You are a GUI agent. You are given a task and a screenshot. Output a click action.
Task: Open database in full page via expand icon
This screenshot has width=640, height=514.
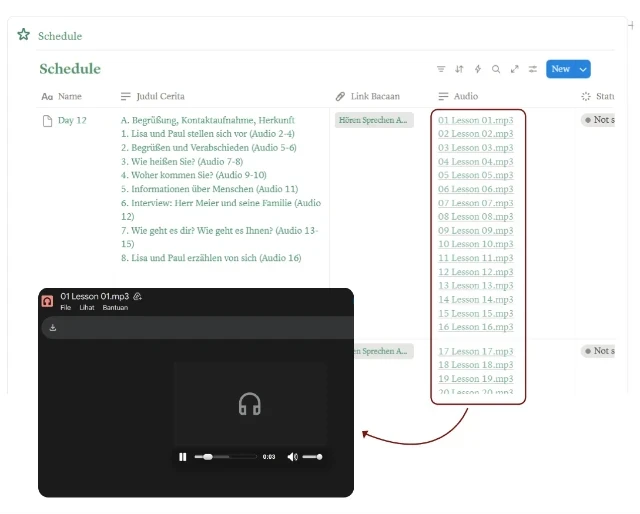[514, 69]
